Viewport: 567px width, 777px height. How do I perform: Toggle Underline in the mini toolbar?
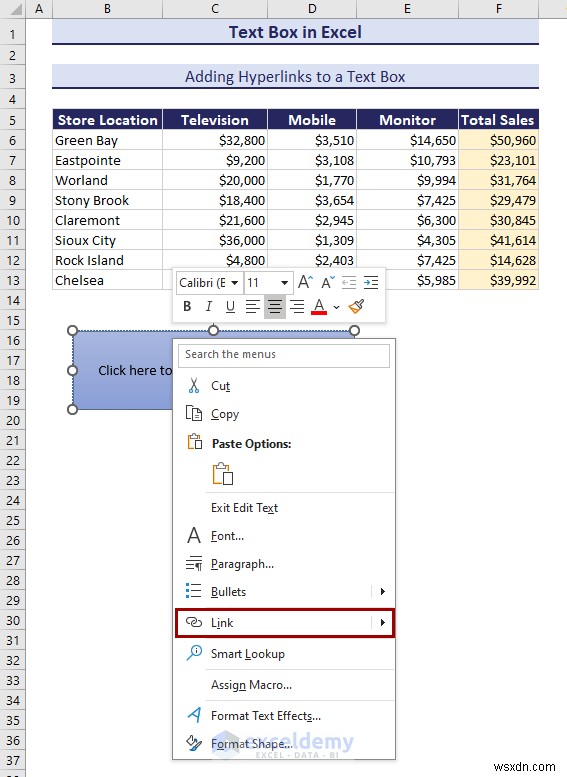tap(230, 306)
